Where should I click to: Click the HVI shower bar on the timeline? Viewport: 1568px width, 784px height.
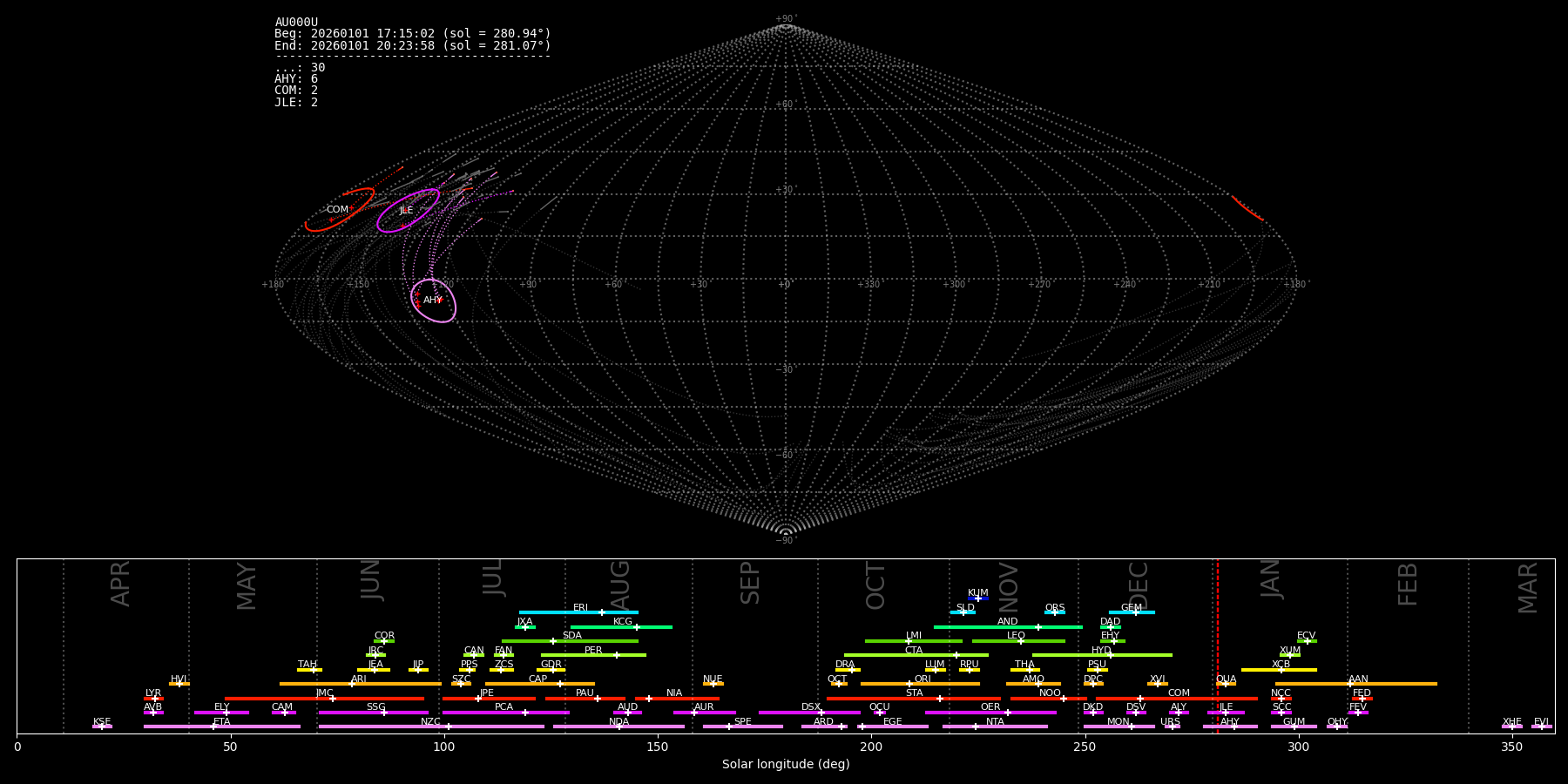(179, 684)
